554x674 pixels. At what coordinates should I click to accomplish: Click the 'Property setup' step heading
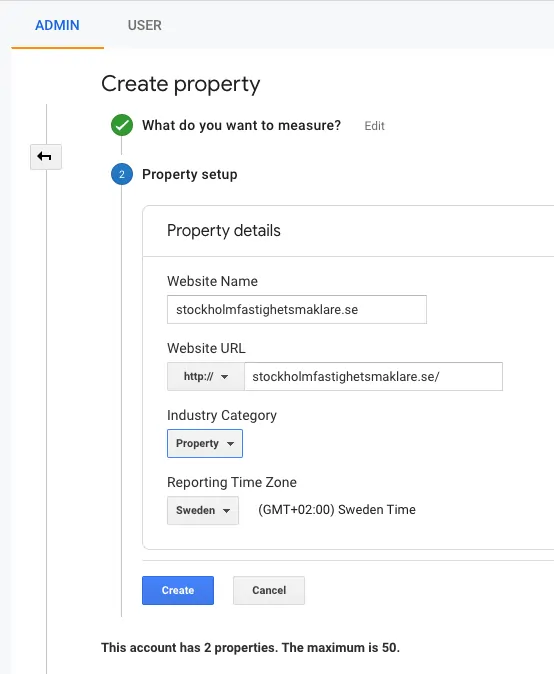pyautogui.click(x=190, y=175)
